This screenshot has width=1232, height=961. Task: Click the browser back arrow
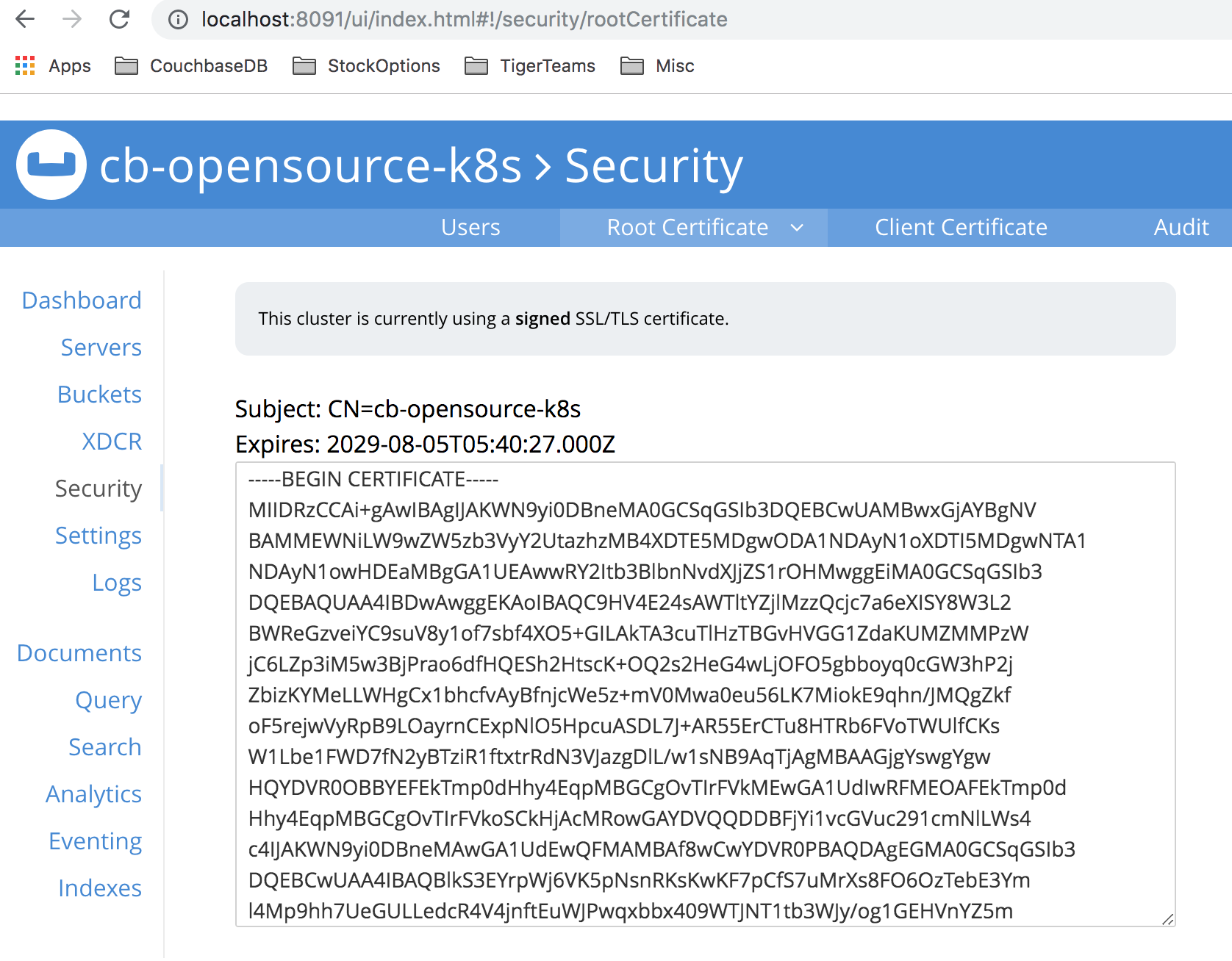pyautogui.click(x=25, y=19)
